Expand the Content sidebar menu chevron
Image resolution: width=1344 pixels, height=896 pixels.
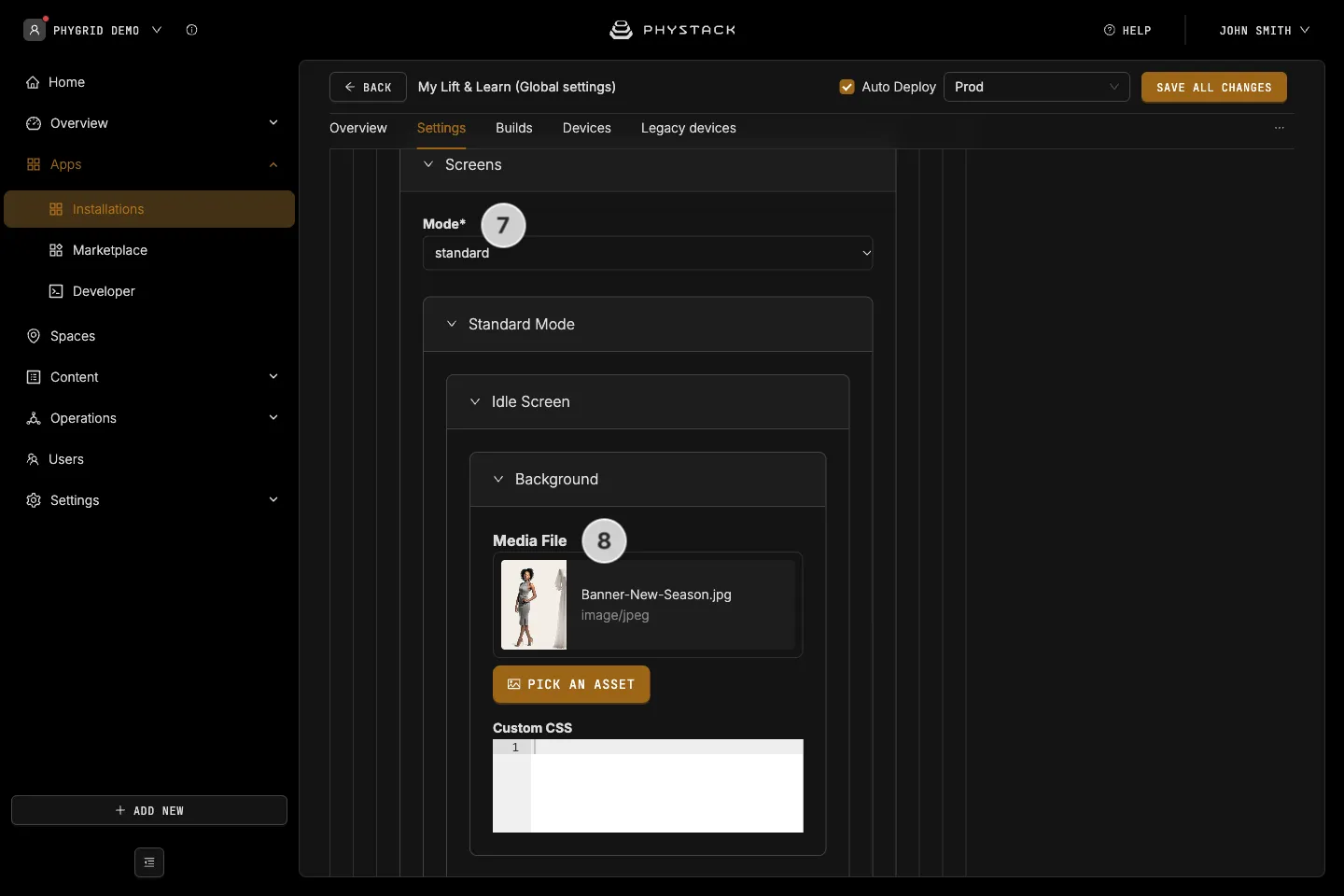pos(273,376)
